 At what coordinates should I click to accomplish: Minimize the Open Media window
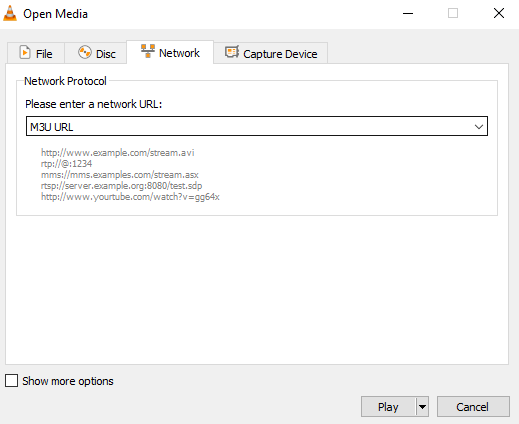point(408,14)
